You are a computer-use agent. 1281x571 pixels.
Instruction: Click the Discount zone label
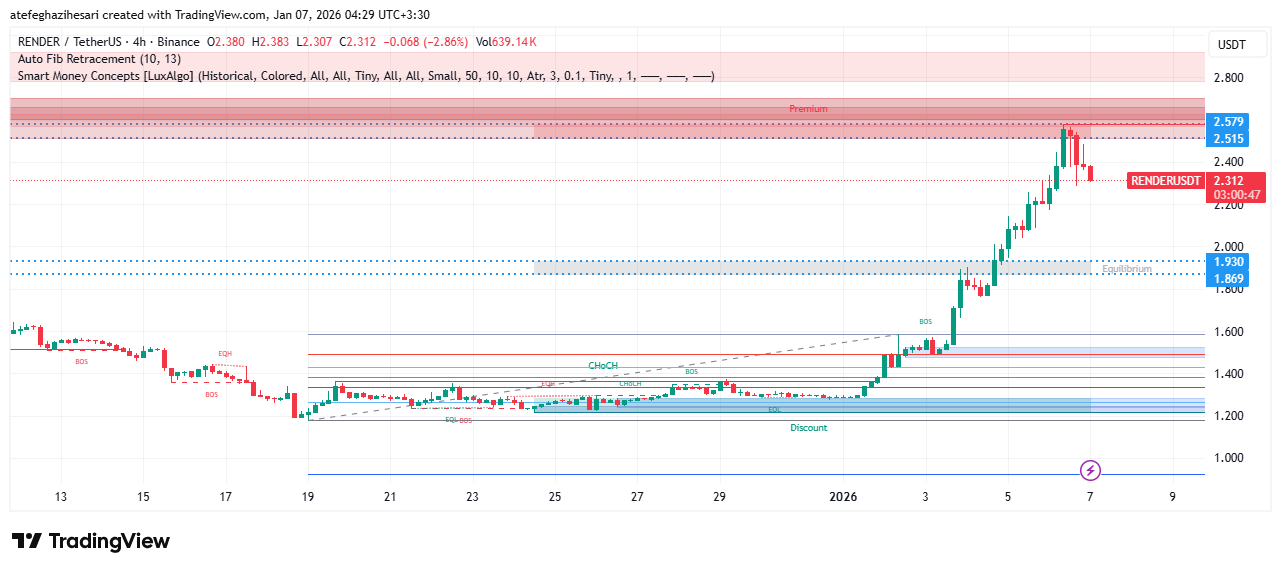(x=808, y=428)
